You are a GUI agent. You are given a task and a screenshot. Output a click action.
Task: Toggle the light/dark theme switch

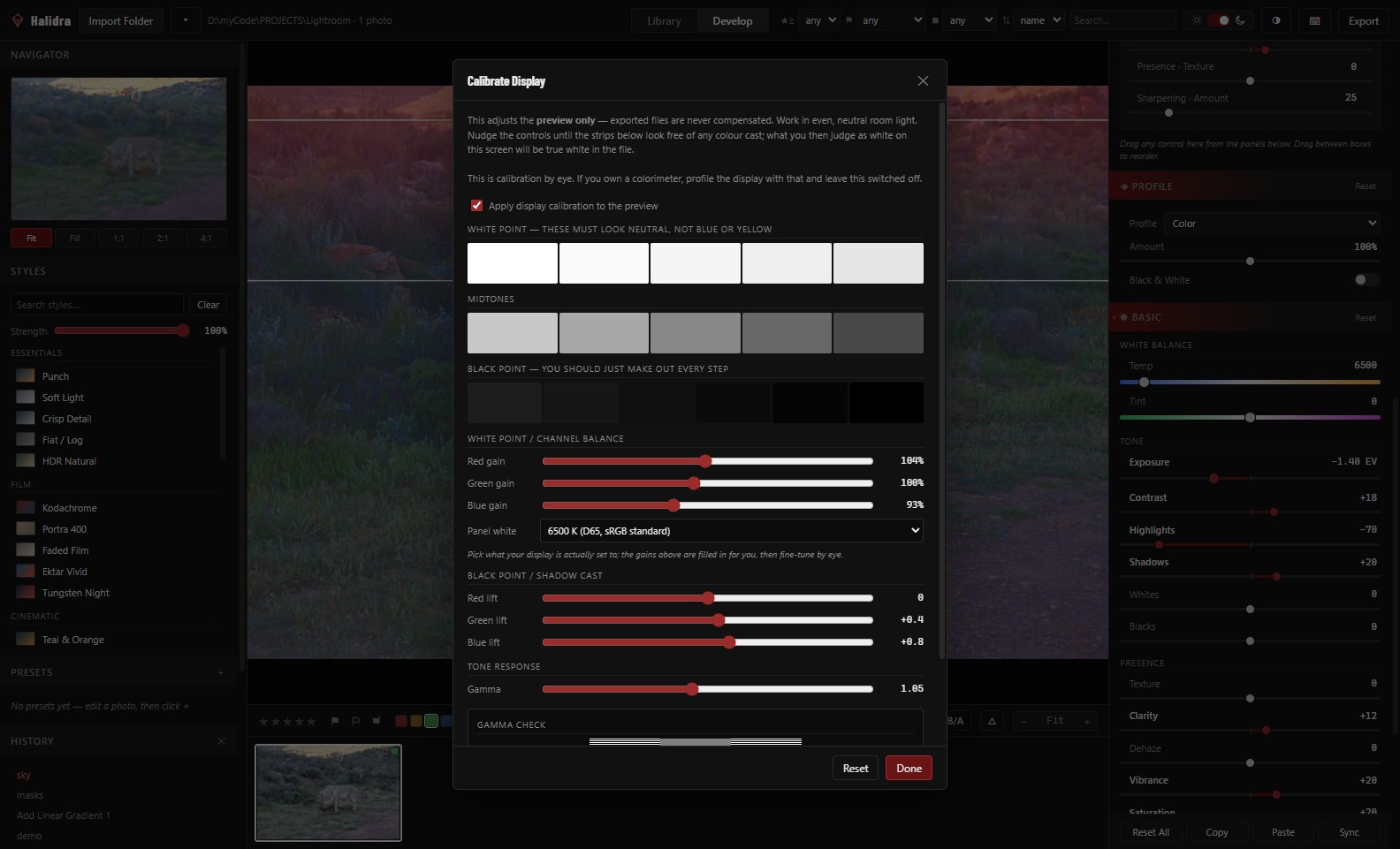(1219, 20)
